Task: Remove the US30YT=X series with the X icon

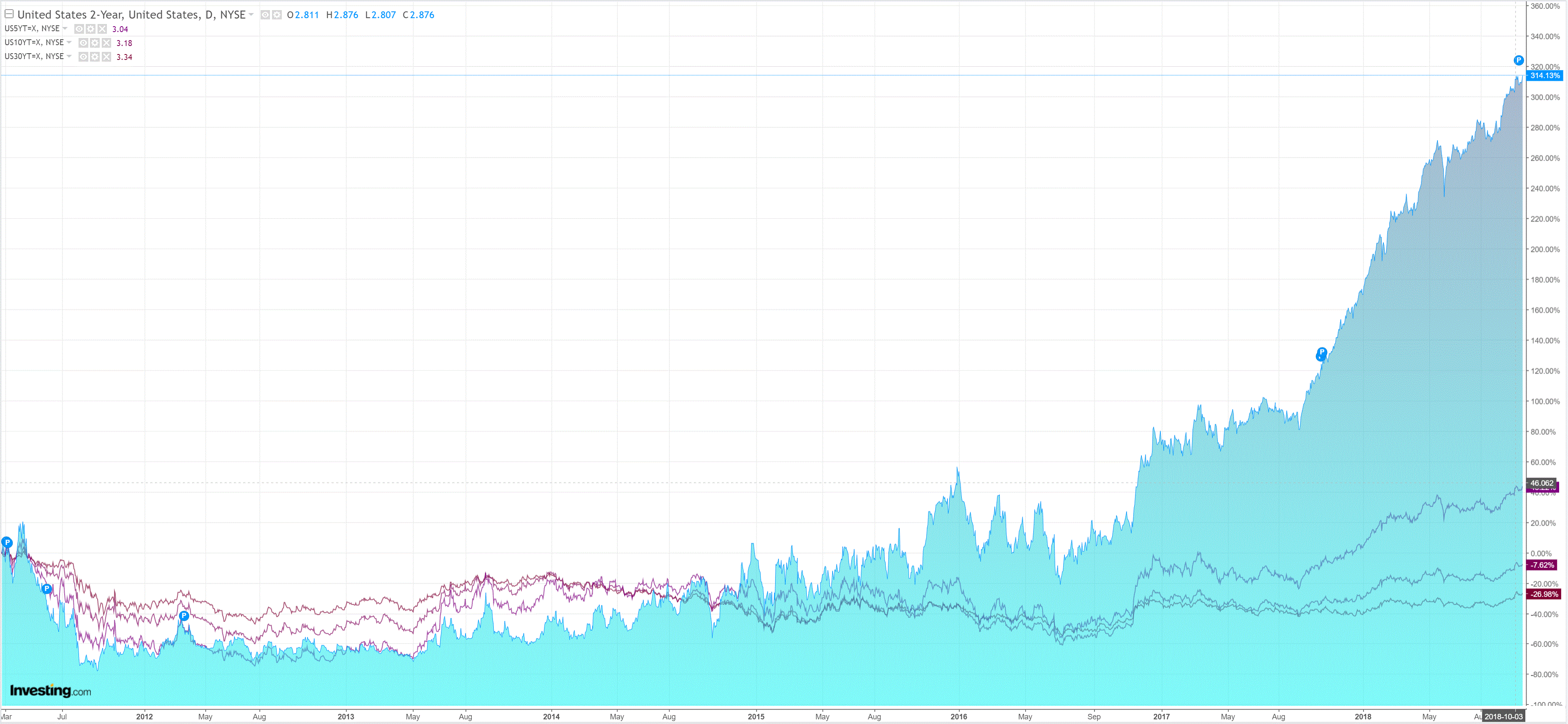Action: [106, 57]
